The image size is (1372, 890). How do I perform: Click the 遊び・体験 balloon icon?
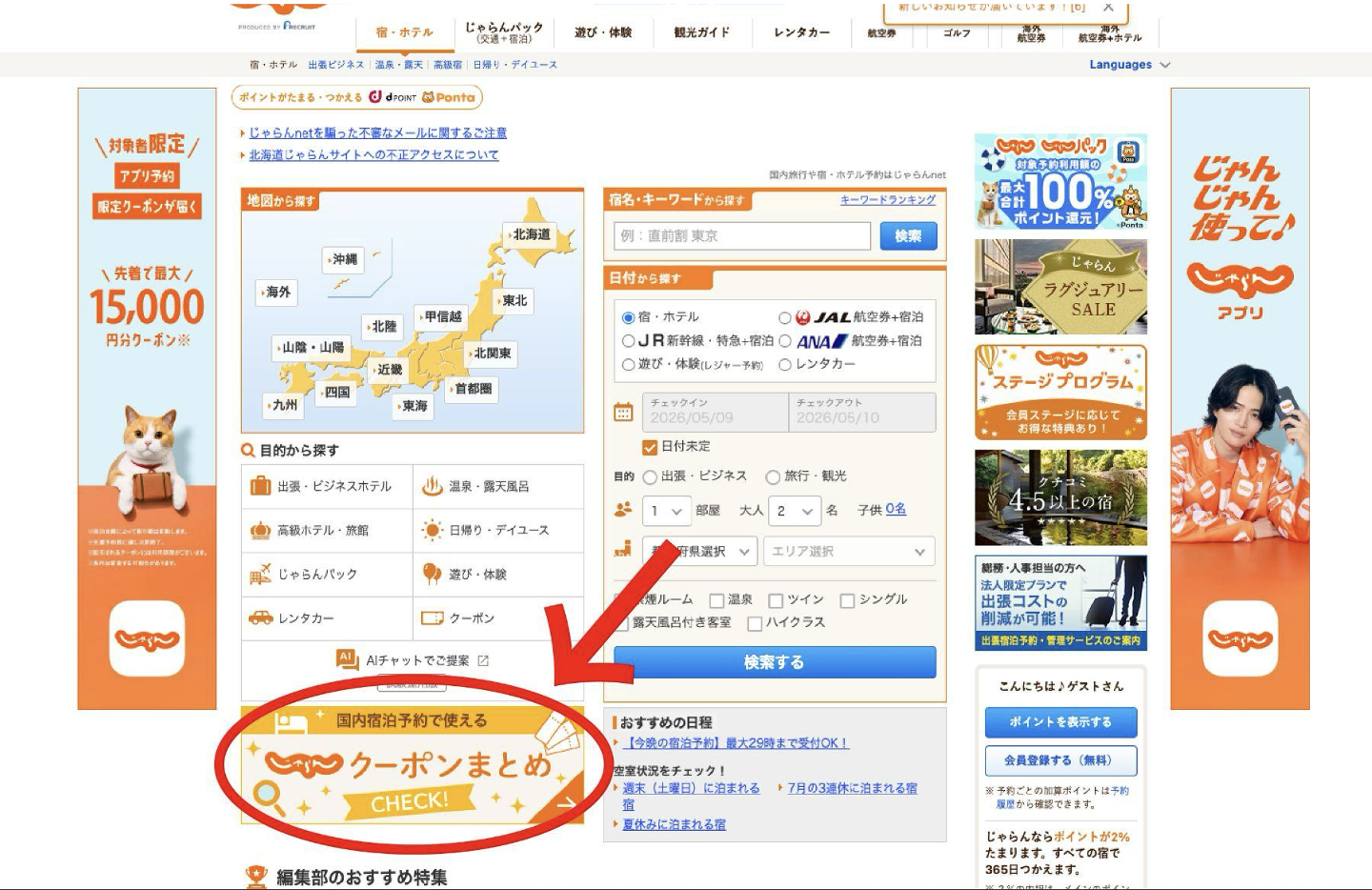point(433,574)
